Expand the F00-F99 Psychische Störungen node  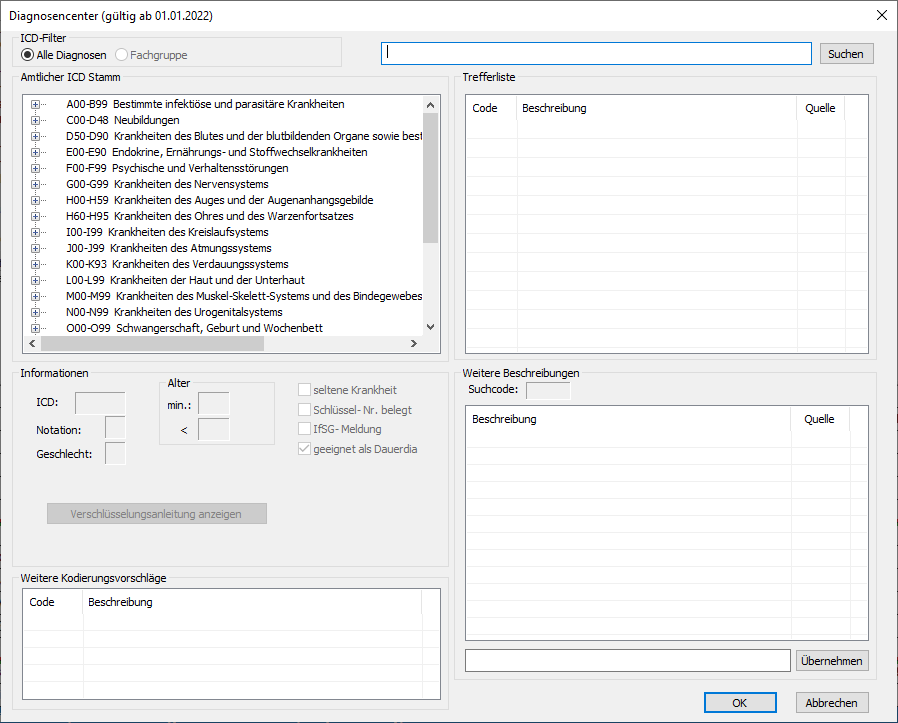tap(36, 168)
